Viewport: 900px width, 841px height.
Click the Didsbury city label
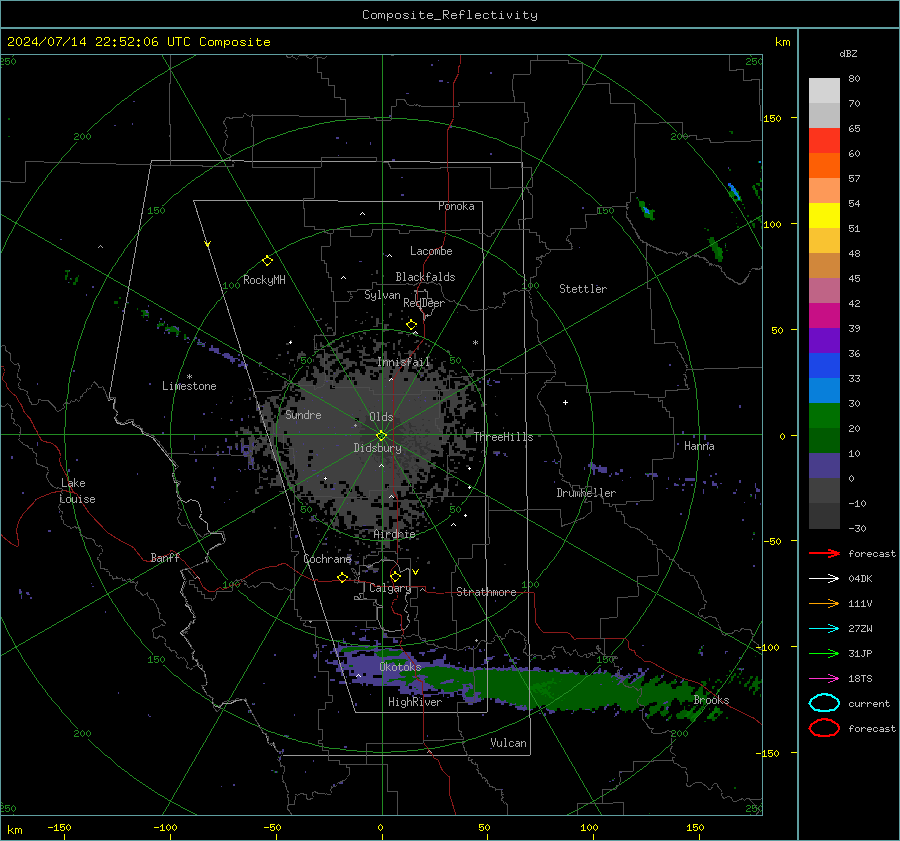click(377, 448)
